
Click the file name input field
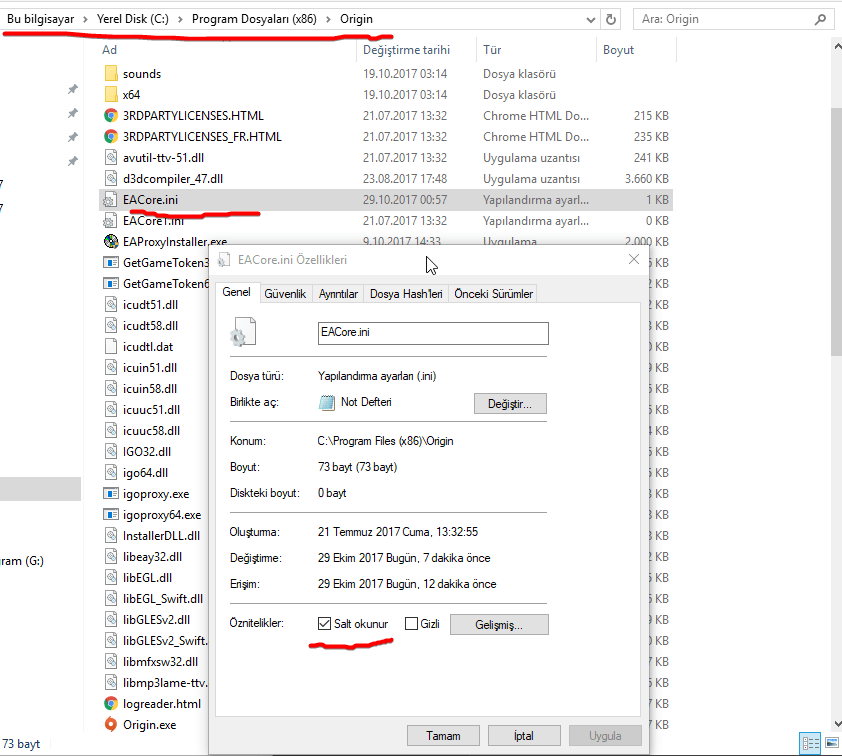pyautogui.click(x=433, y=333)
